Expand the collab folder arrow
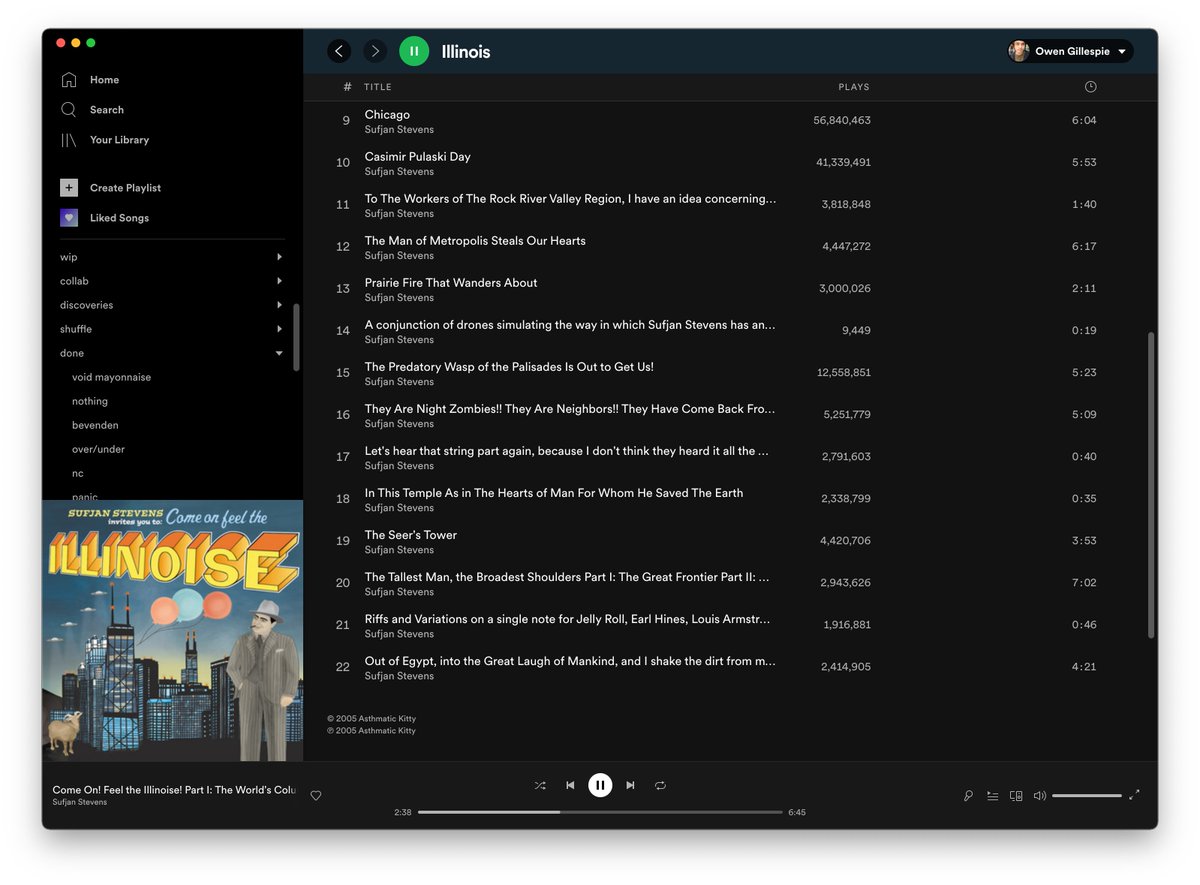1200x885 pixels. tap(279, 281)
